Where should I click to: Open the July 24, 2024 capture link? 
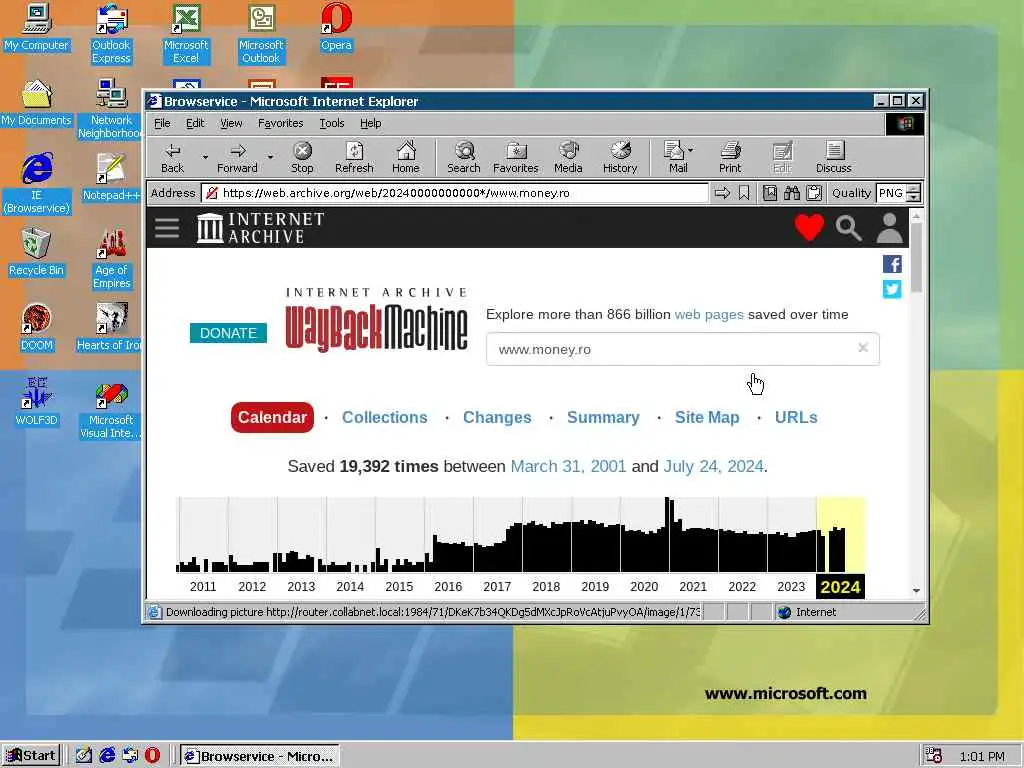tap(713, 466)
